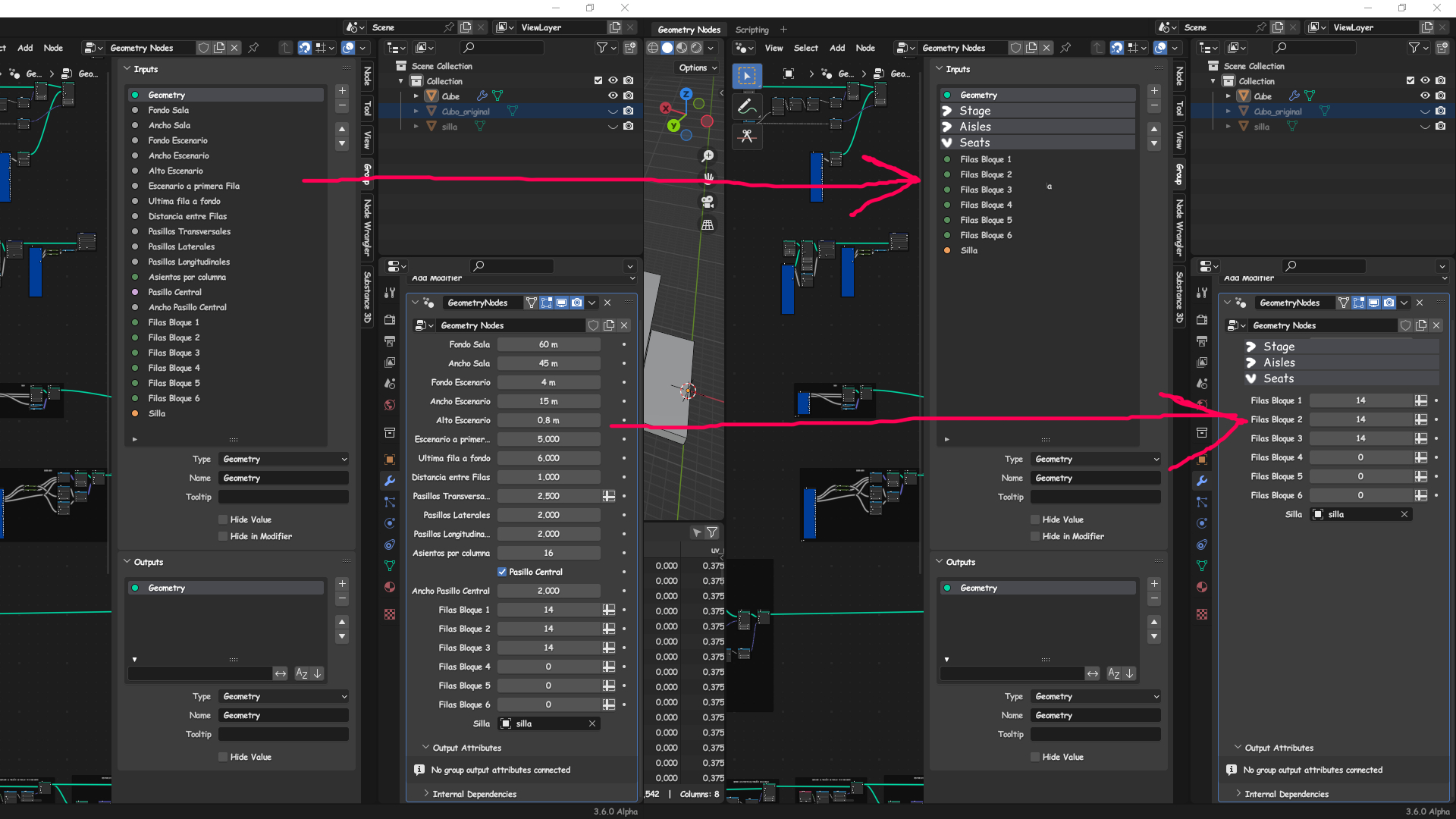Open World properties tab in left window
This screenshot has height=819, width=1456.
390,405
